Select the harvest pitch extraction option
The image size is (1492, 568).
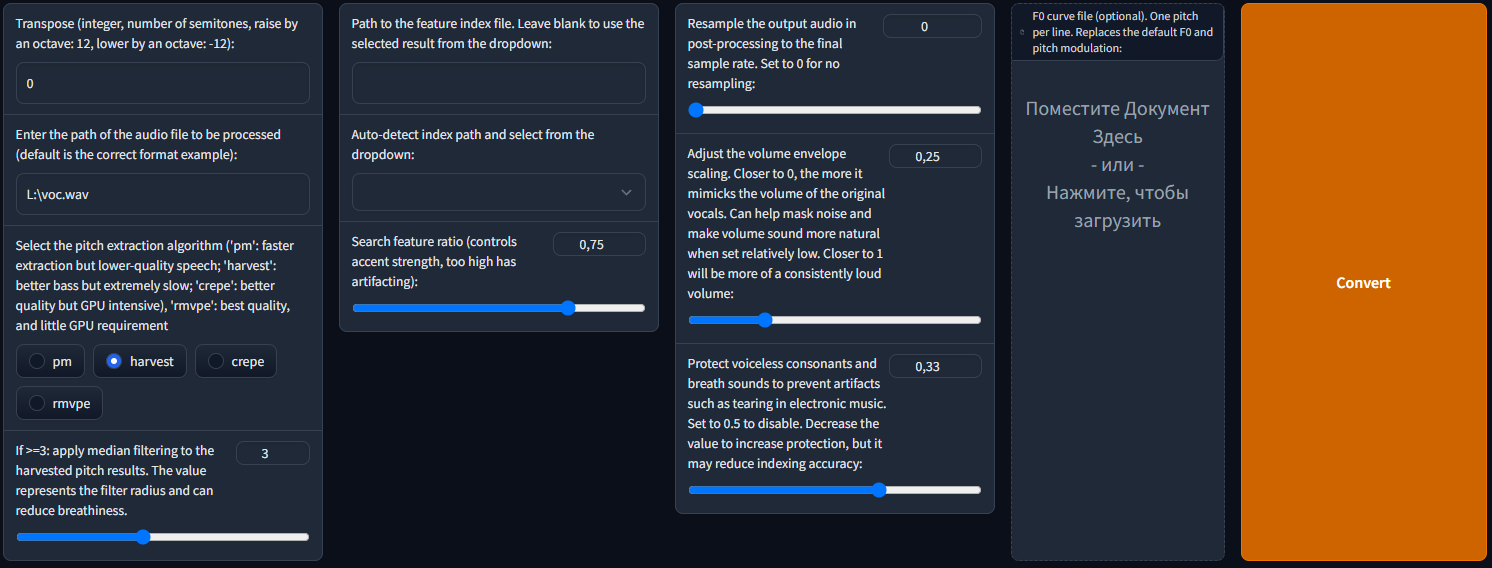[140, 361]
